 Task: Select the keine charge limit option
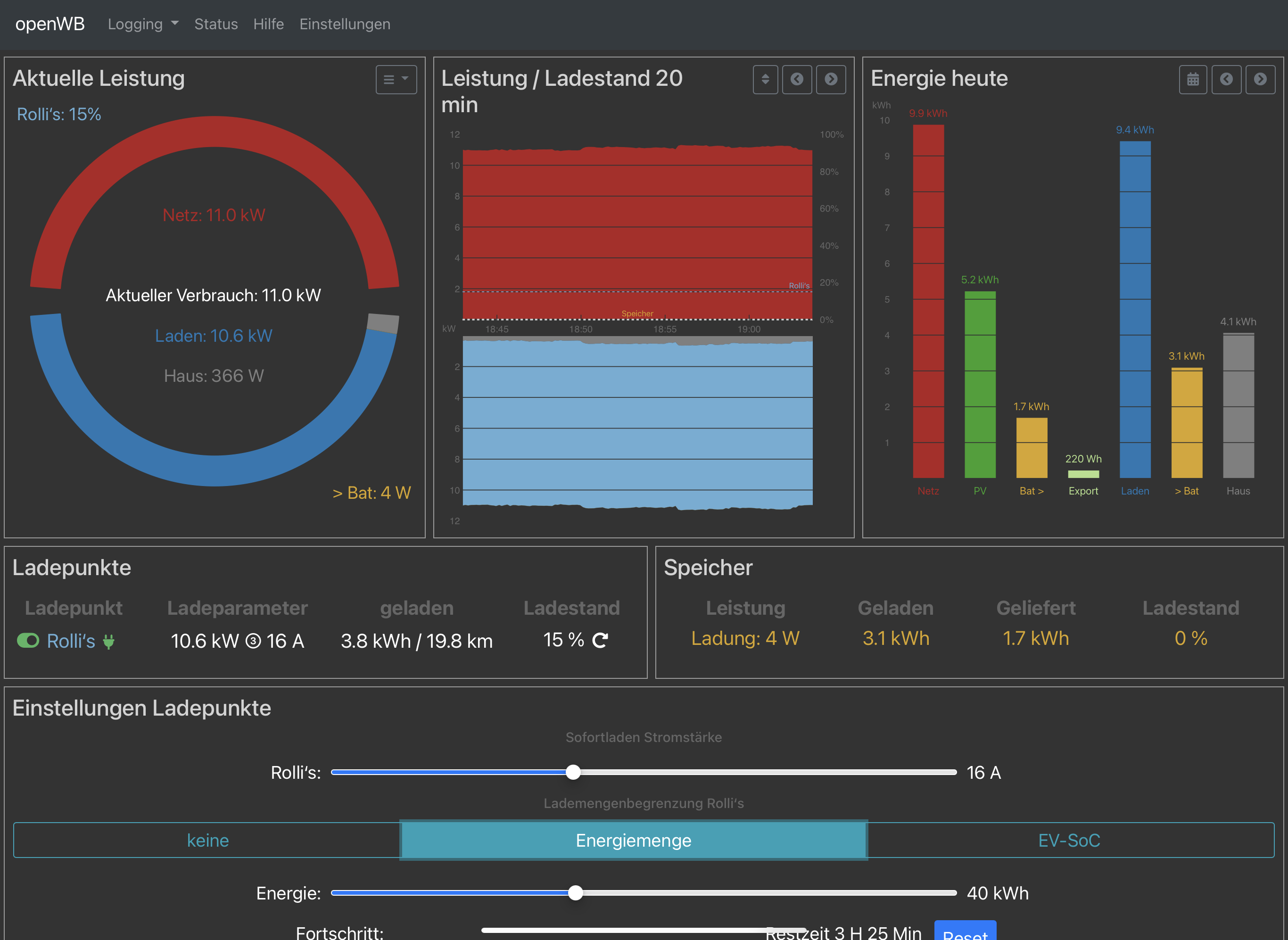coord(207,840)
